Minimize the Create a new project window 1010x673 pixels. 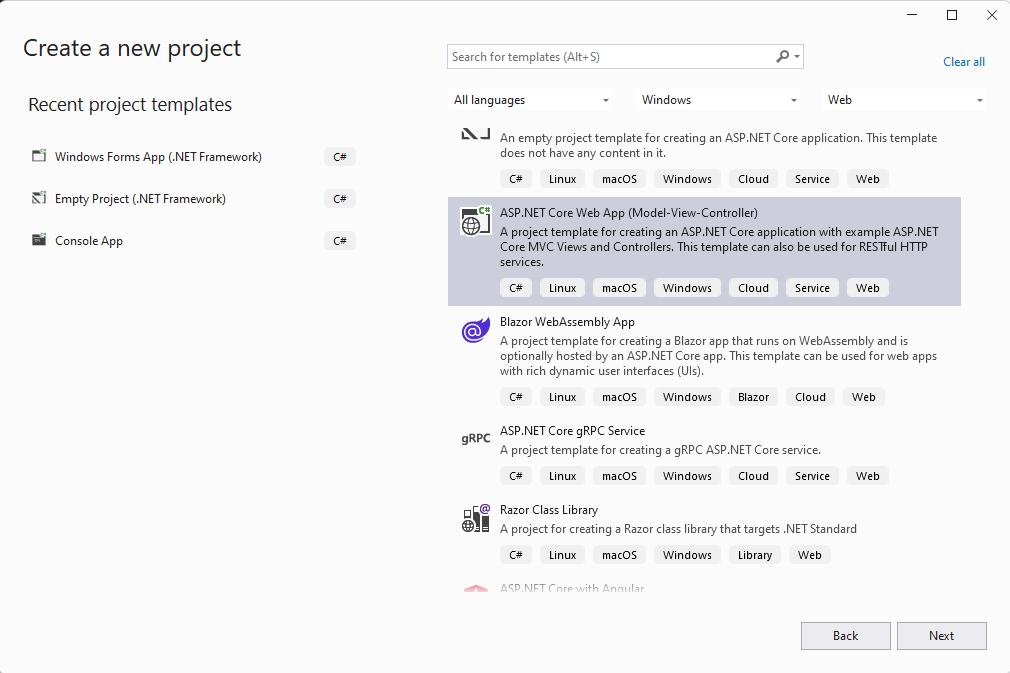[911, 15]
